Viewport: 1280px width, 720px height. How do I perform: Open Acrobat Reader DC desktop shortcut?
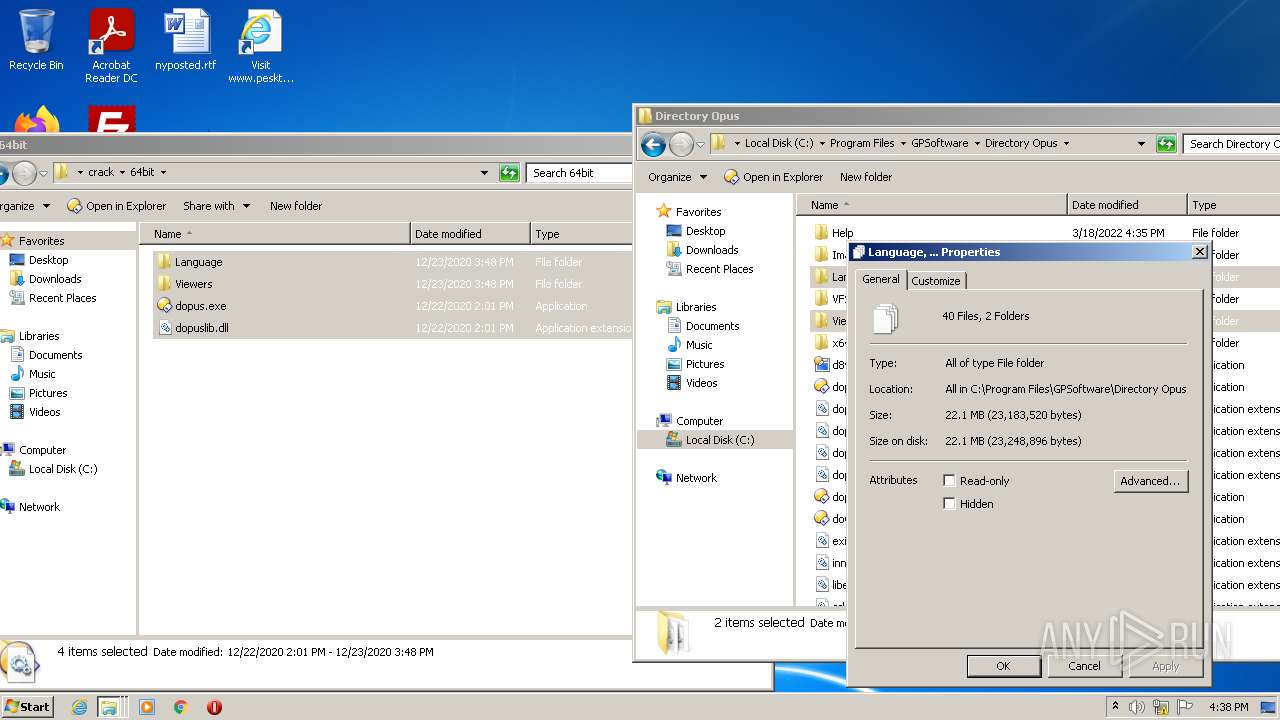111,46
